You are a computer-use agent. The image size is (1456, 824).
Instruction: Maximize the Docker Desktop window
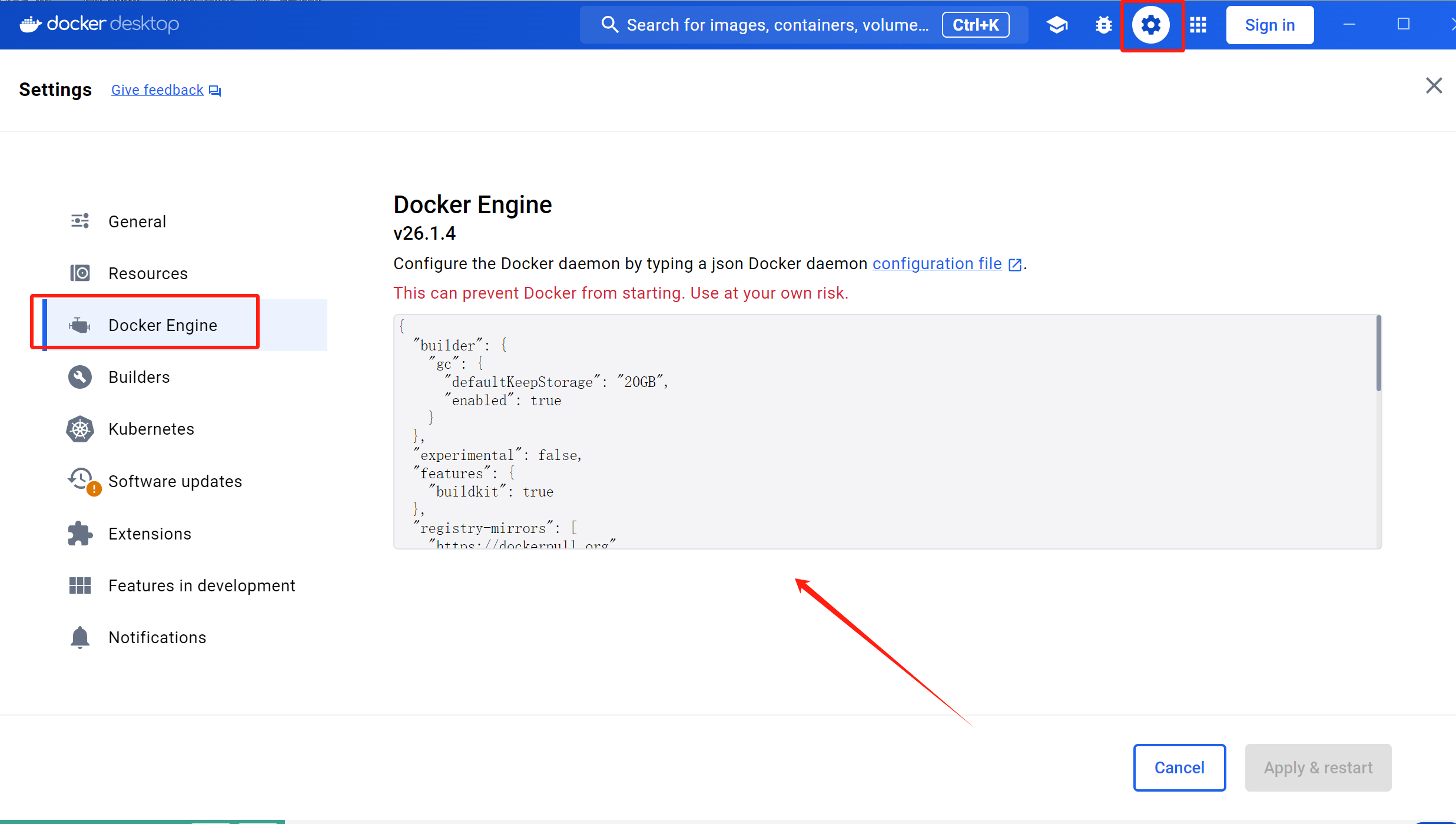1404,24
